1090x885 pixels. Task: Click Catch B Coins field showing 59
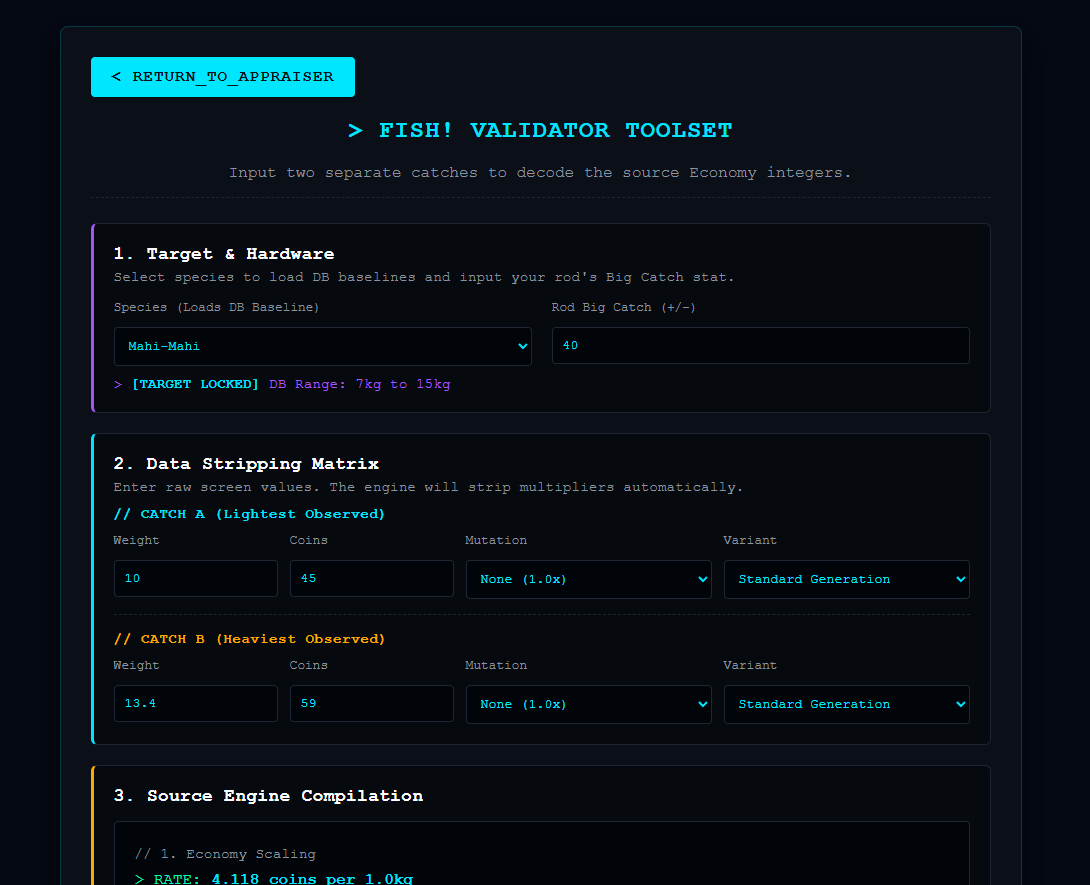tap(372, 704)
